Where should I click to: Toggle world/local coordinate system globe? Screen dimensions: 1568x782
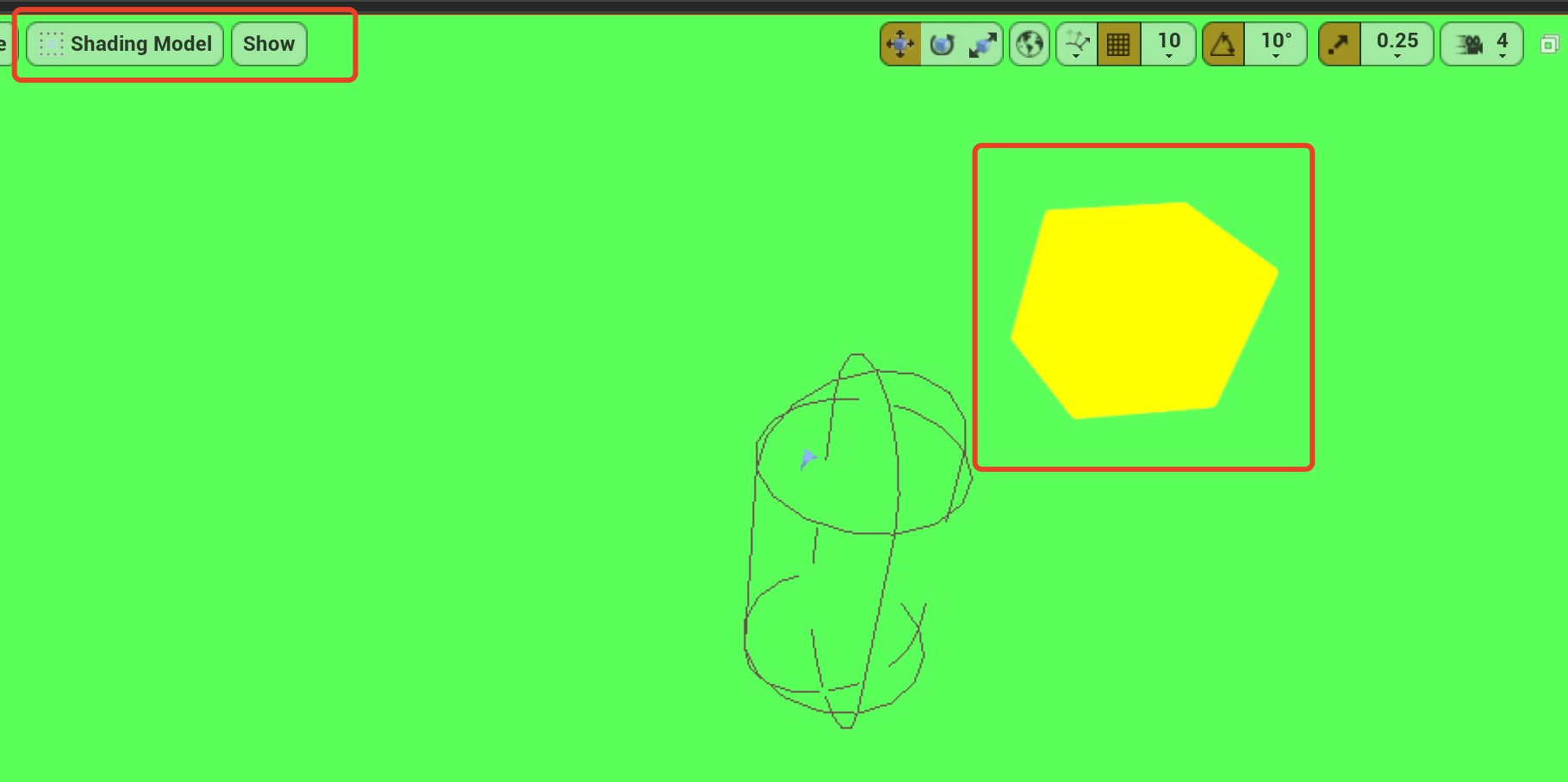1030,44
